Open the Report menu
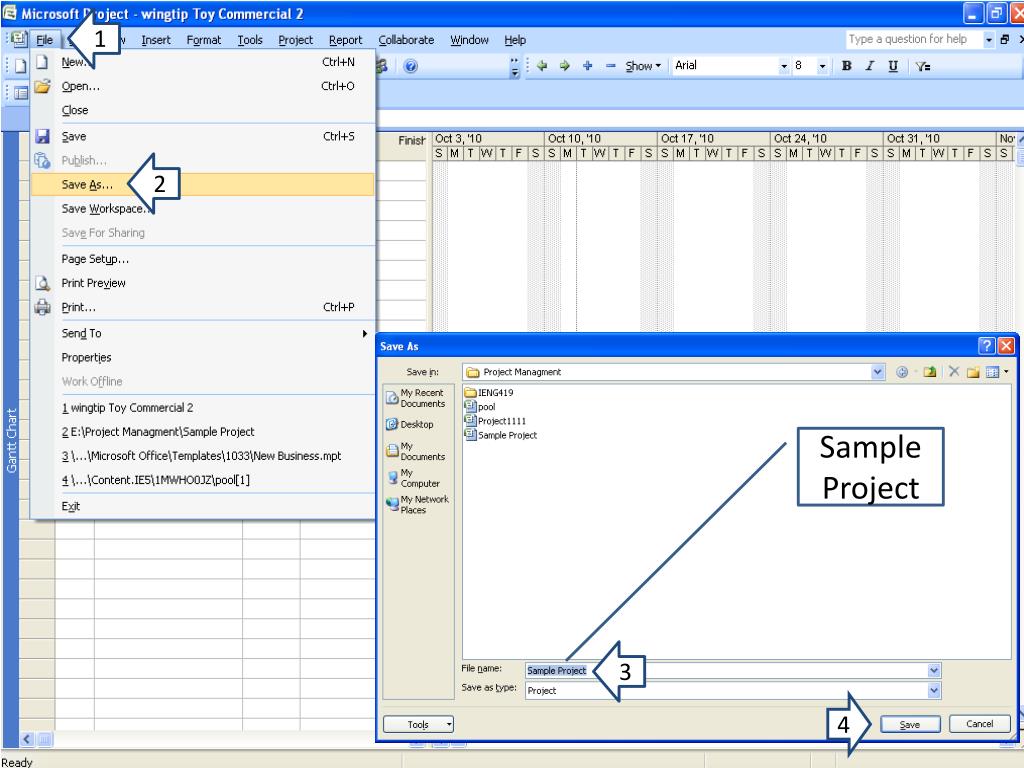The image size is (1024, 768). 345,40
